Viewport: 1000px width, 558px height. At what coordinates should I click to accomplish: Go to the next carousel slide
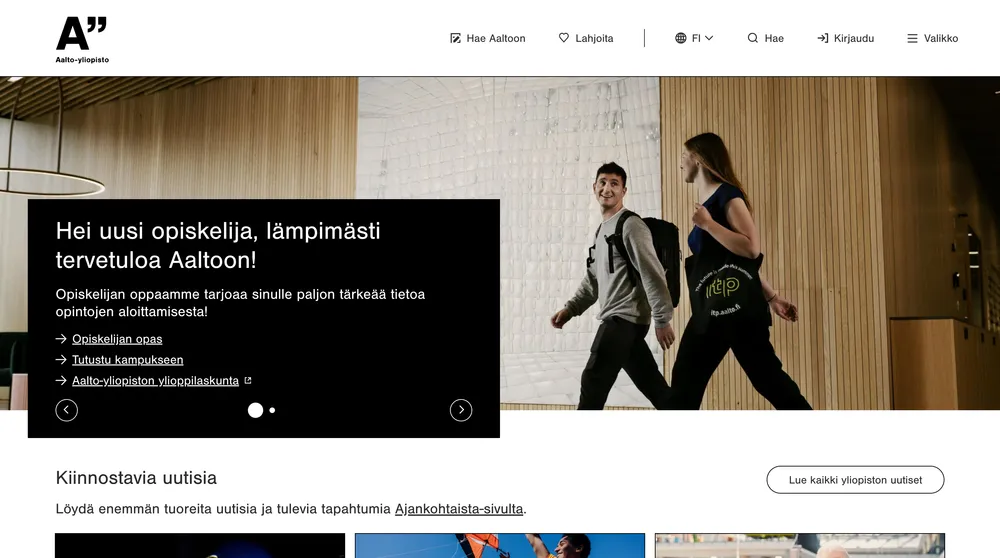[x=461, y=410]
